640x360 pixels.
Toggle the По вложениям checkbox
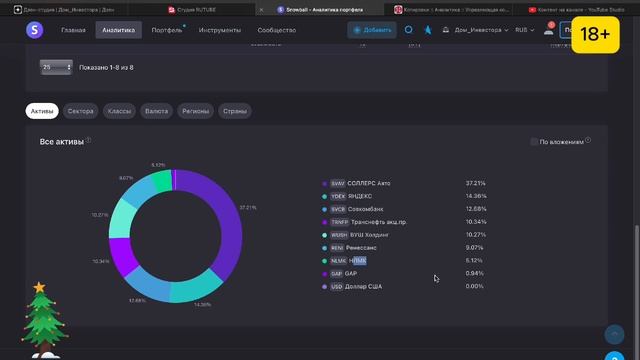pyautogui.click(x=534, y=142)
